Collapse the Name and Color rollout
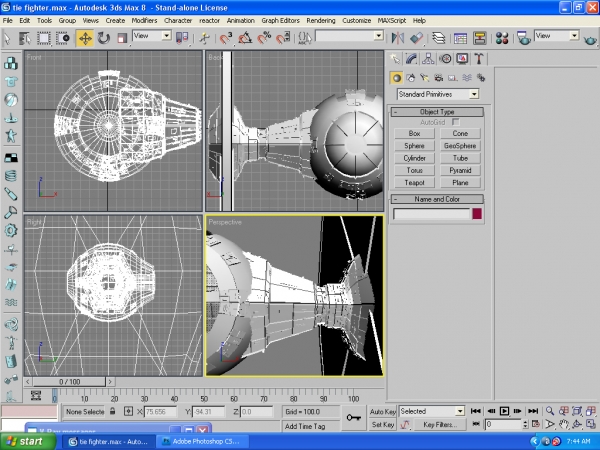The width and height of the screenshot is (600, 450). (x=437, y=199)
